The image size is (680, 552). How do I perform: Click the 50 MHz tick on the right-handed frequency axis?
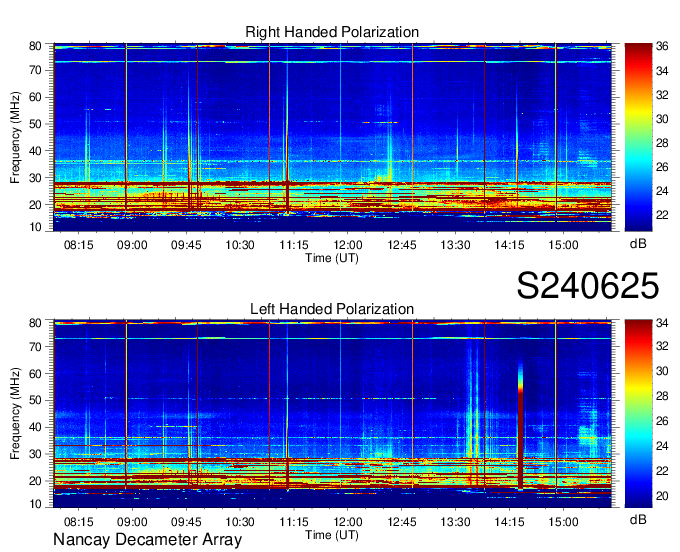[35, 124]
